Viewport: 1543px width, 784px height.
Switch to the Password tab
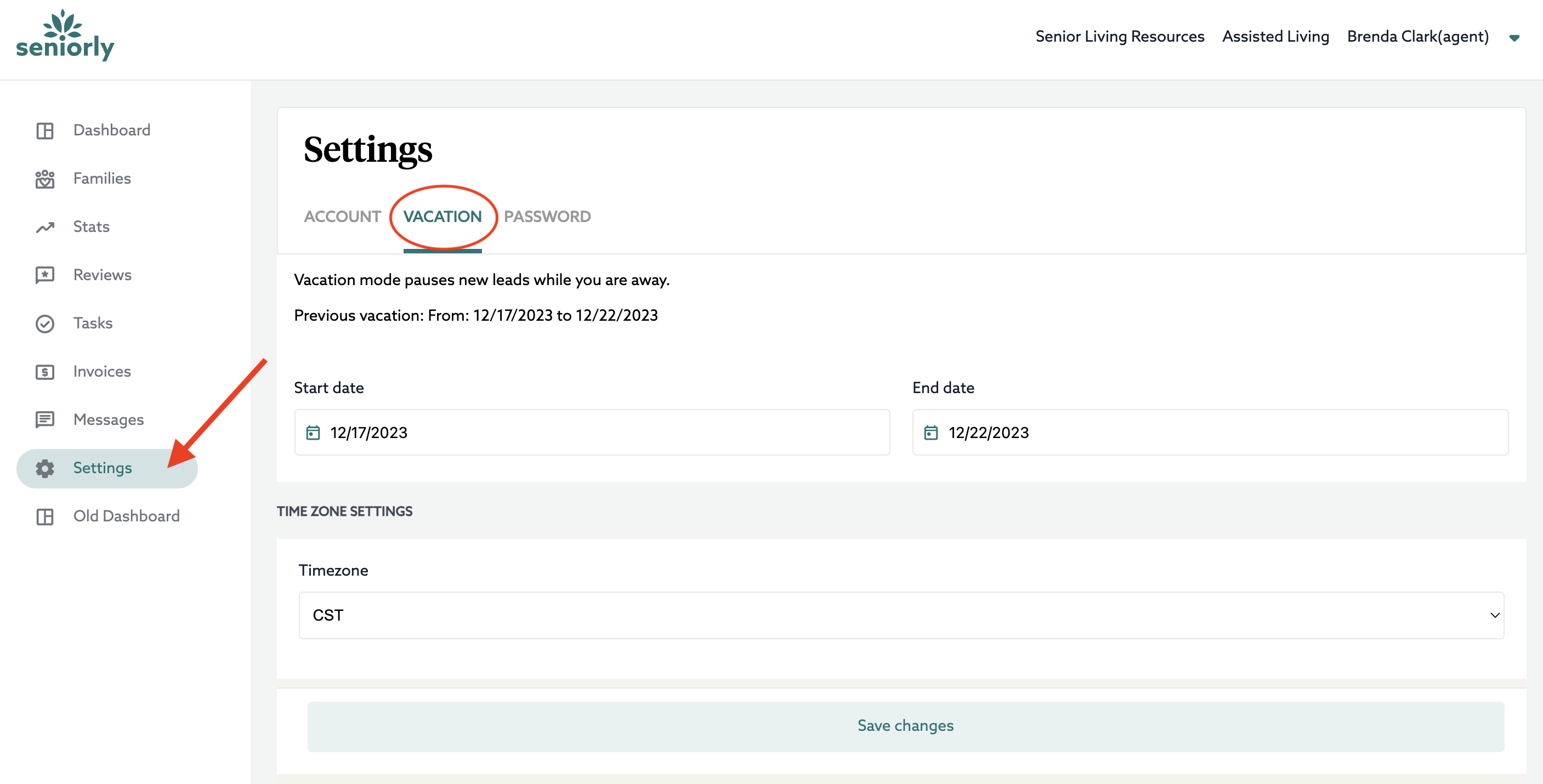point(547,216)
